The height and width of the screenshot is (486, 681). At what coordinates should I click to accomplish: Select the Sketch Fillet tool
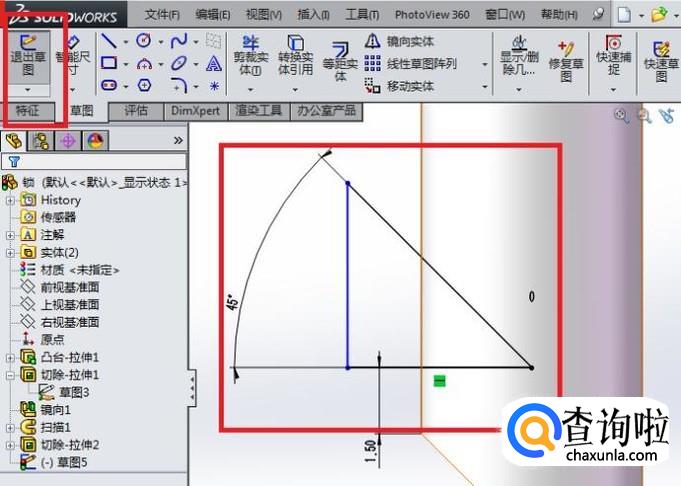179,86
